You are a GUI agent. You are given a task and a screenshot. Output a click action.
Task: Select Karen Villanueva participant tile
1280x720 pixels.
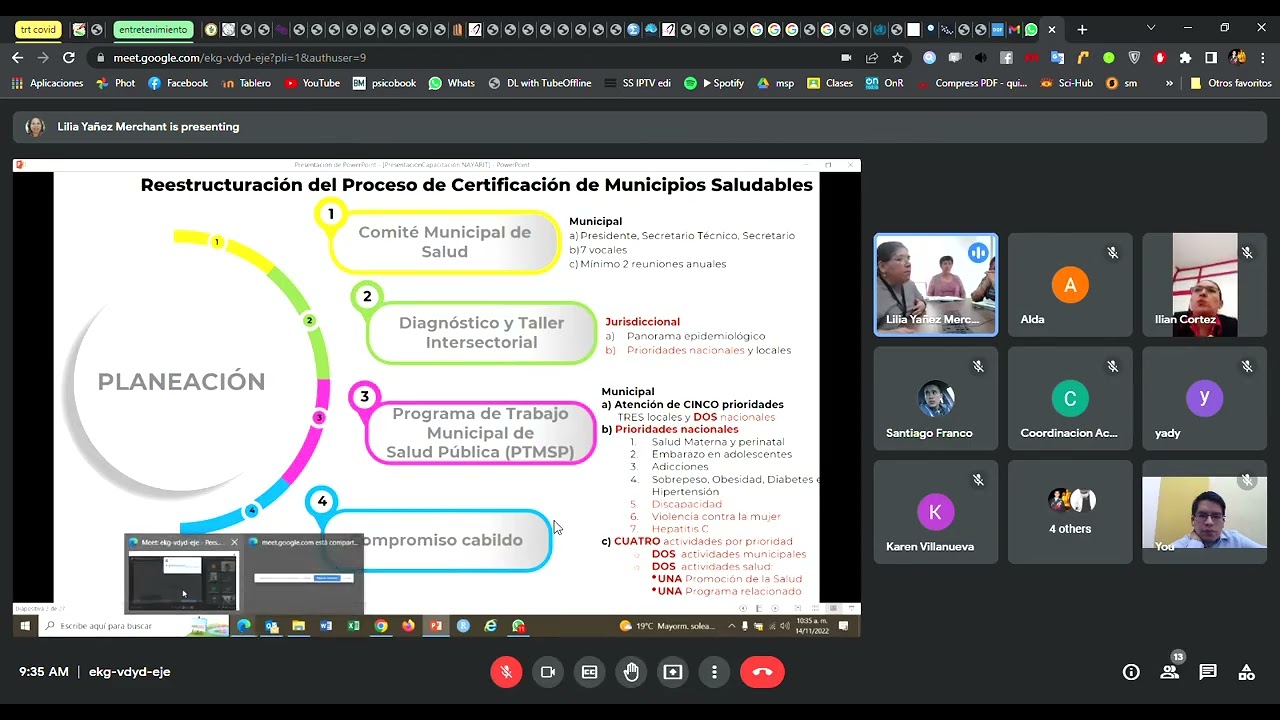pos(936,512)
